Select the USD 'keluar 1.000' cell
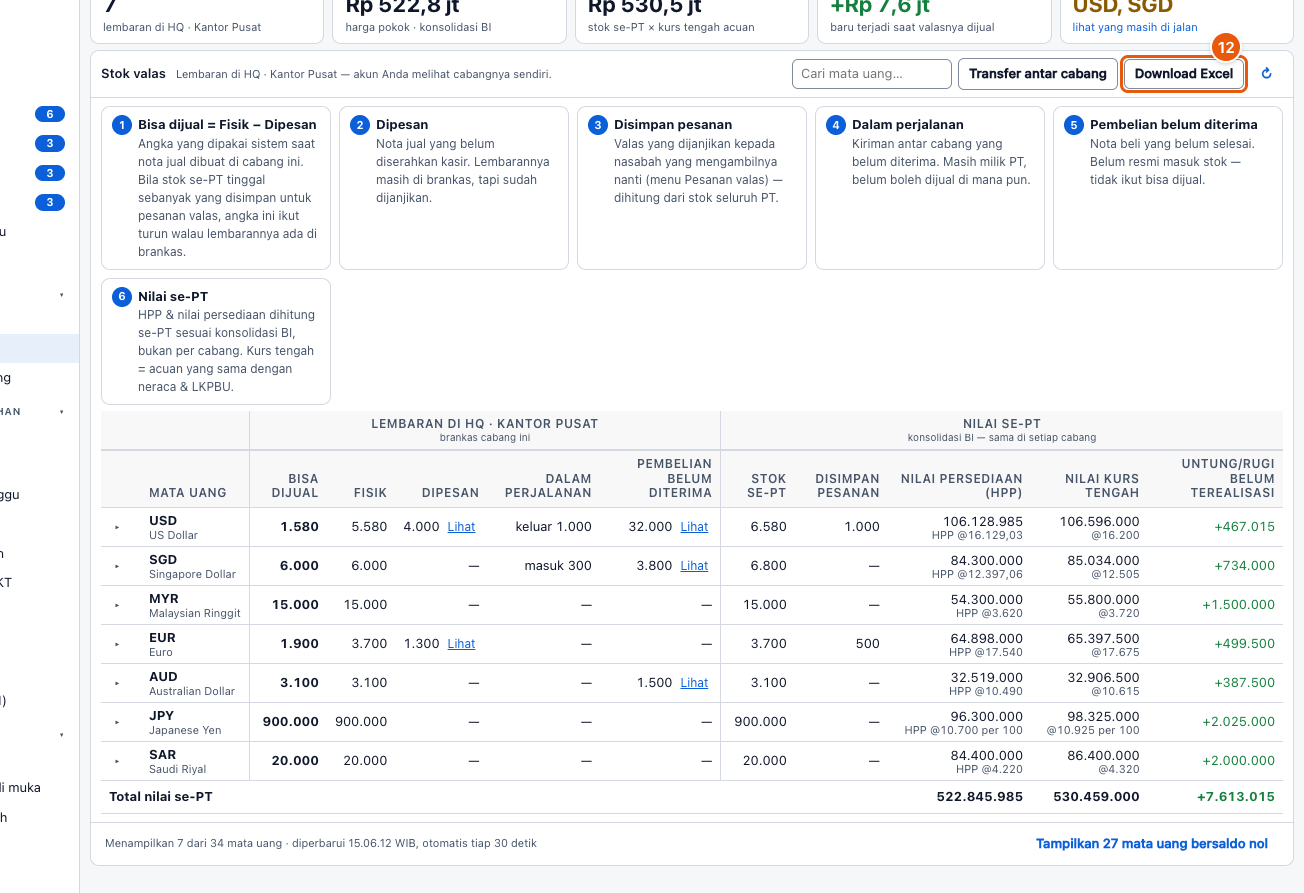 point(554,527)
